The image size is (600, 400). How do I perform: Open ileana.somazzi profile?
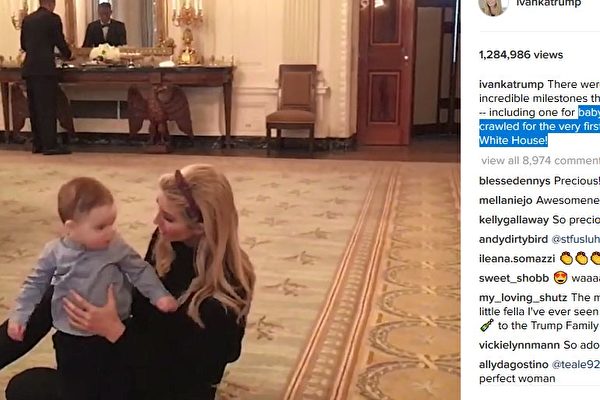pos(517,259)
